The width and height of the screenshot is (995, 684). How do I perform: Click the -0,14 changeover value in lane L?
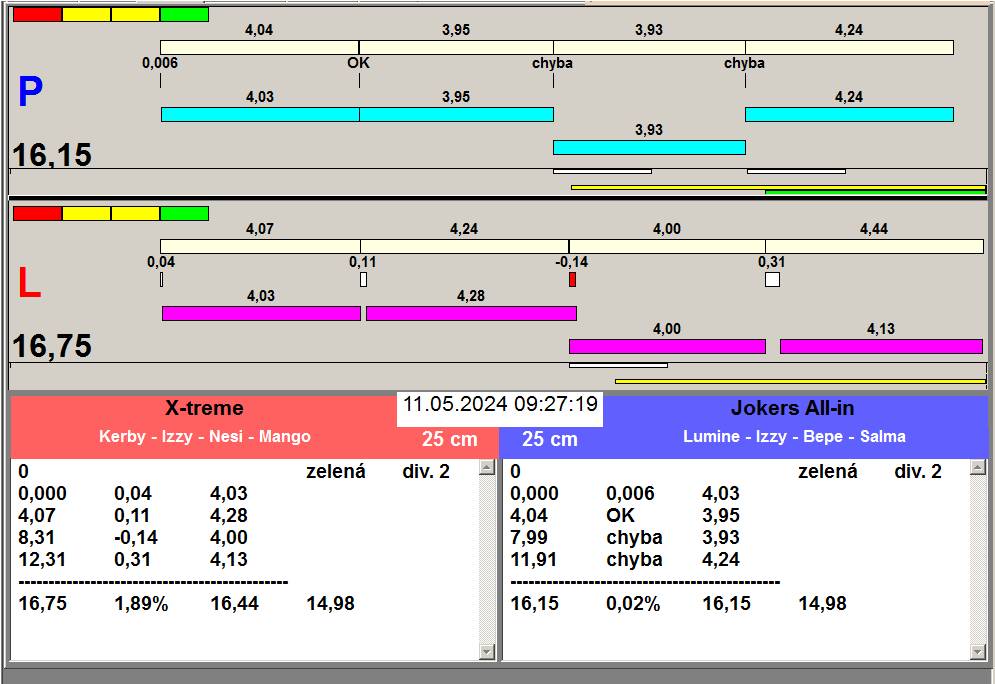(572, 262)
